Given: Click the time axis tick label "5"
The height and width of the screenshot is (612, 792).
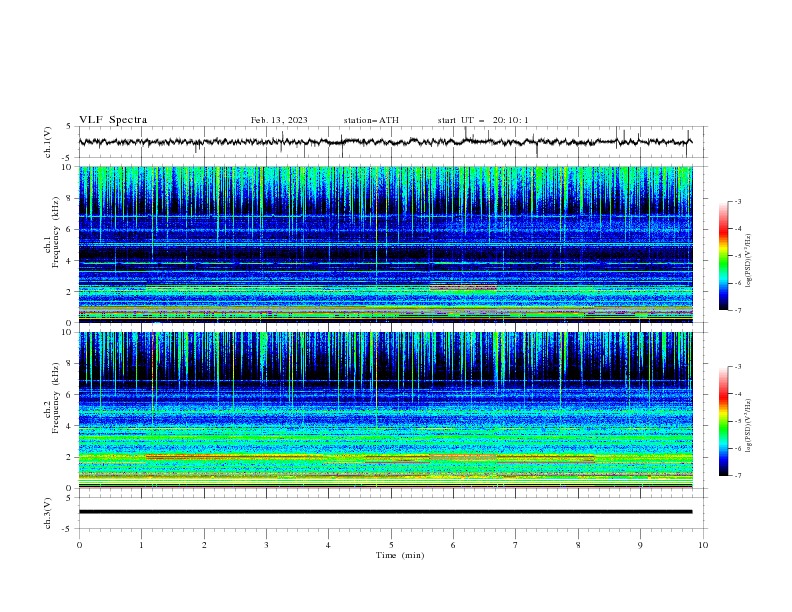Looking at the screenshot, I should coord(391,545).
